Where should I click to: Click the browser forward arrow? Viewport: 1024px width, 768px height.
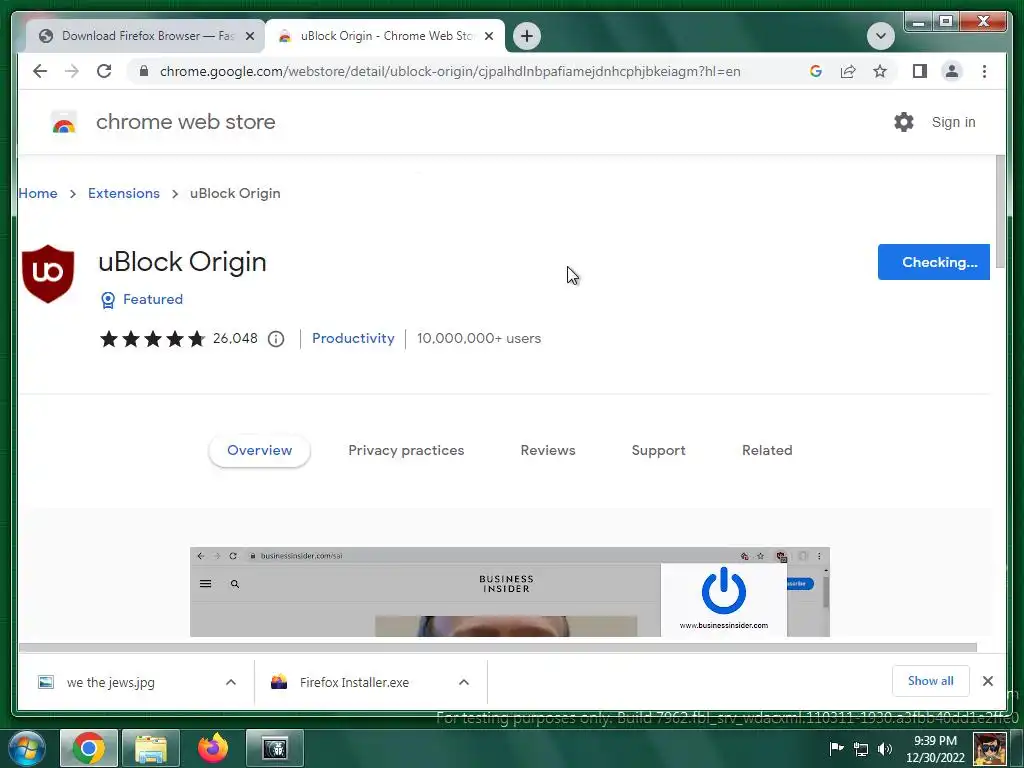click(x=72, y=71)
